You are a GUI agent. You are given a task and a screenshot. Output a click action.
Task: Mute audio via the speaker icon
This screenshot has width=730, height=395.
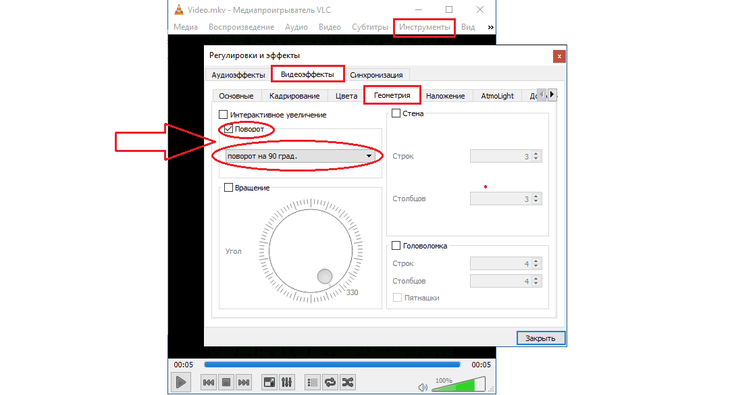423,387
